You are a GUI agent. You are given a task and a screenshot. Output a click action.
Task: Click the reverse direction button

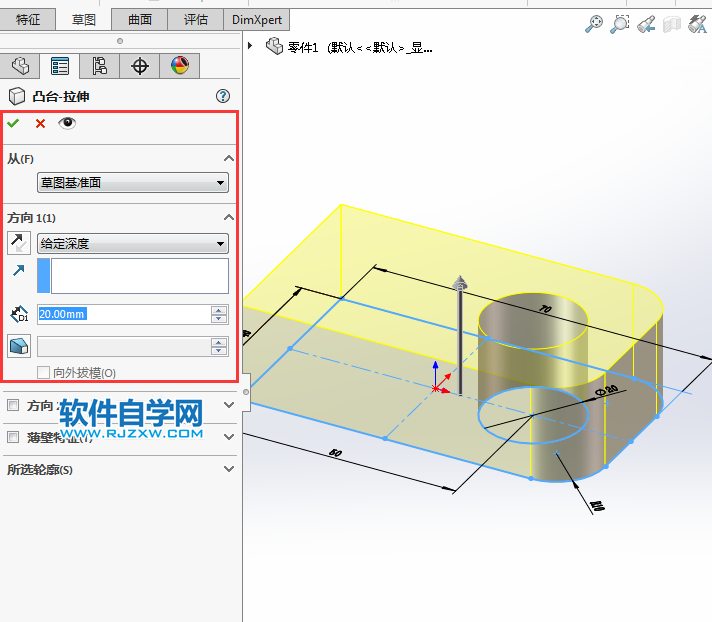pyautogui.click(x=19, y=242)
